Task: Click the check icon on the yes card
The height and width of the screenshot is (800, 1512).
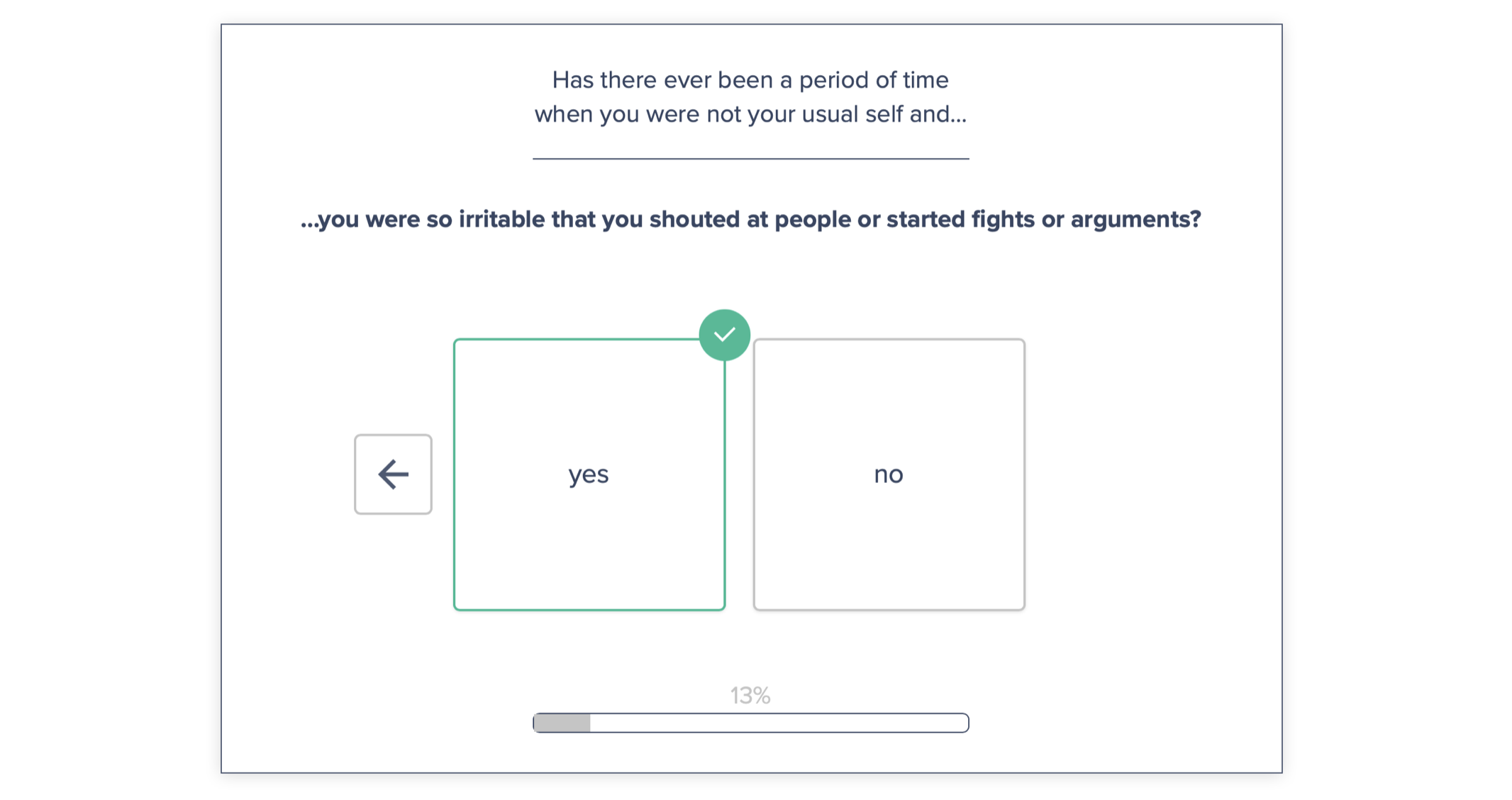Action: [724, 335]
